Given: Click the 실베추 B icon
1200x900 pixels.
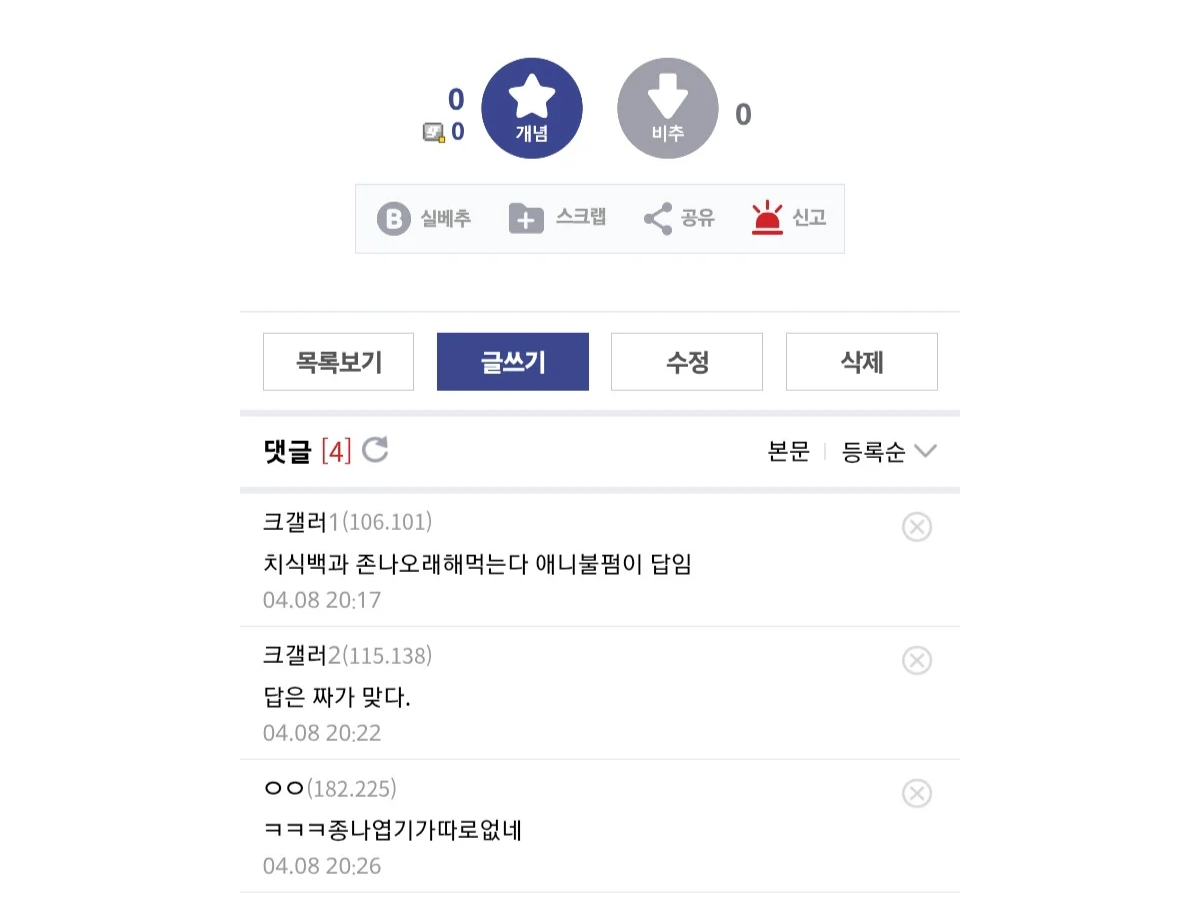Looking at the screenshot, I should pos(394,219).
